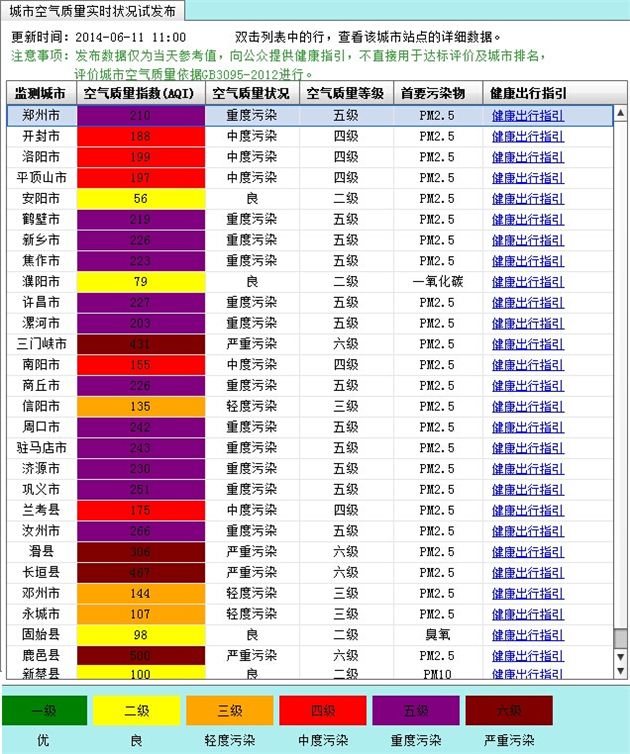Select the 洛阳市 city name cell
The image size is (630, 754).
click(42, 157)
